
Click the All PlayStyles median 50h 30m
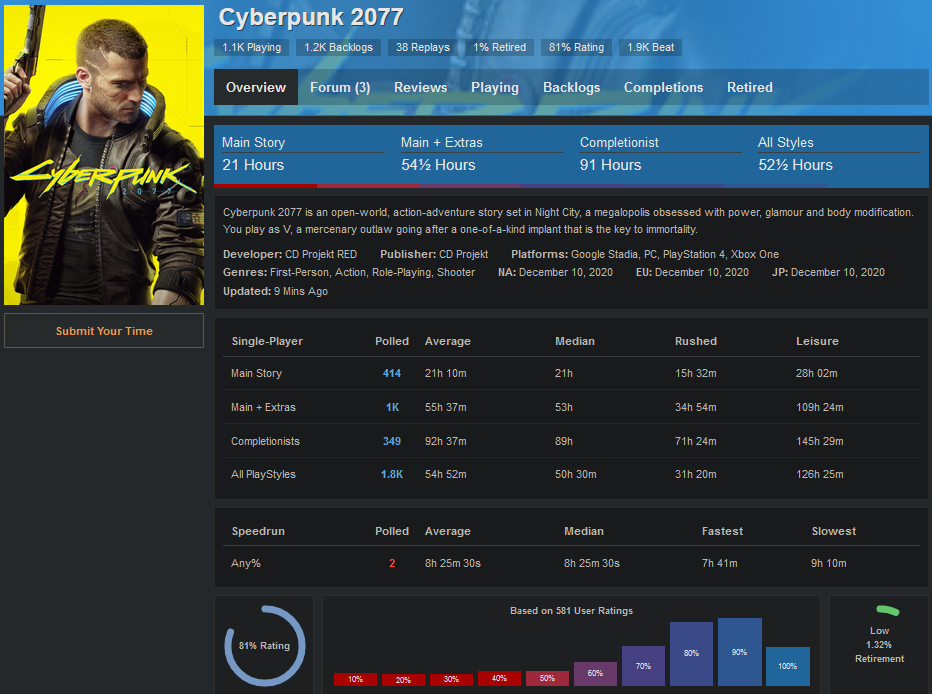(x=575, y=474)
